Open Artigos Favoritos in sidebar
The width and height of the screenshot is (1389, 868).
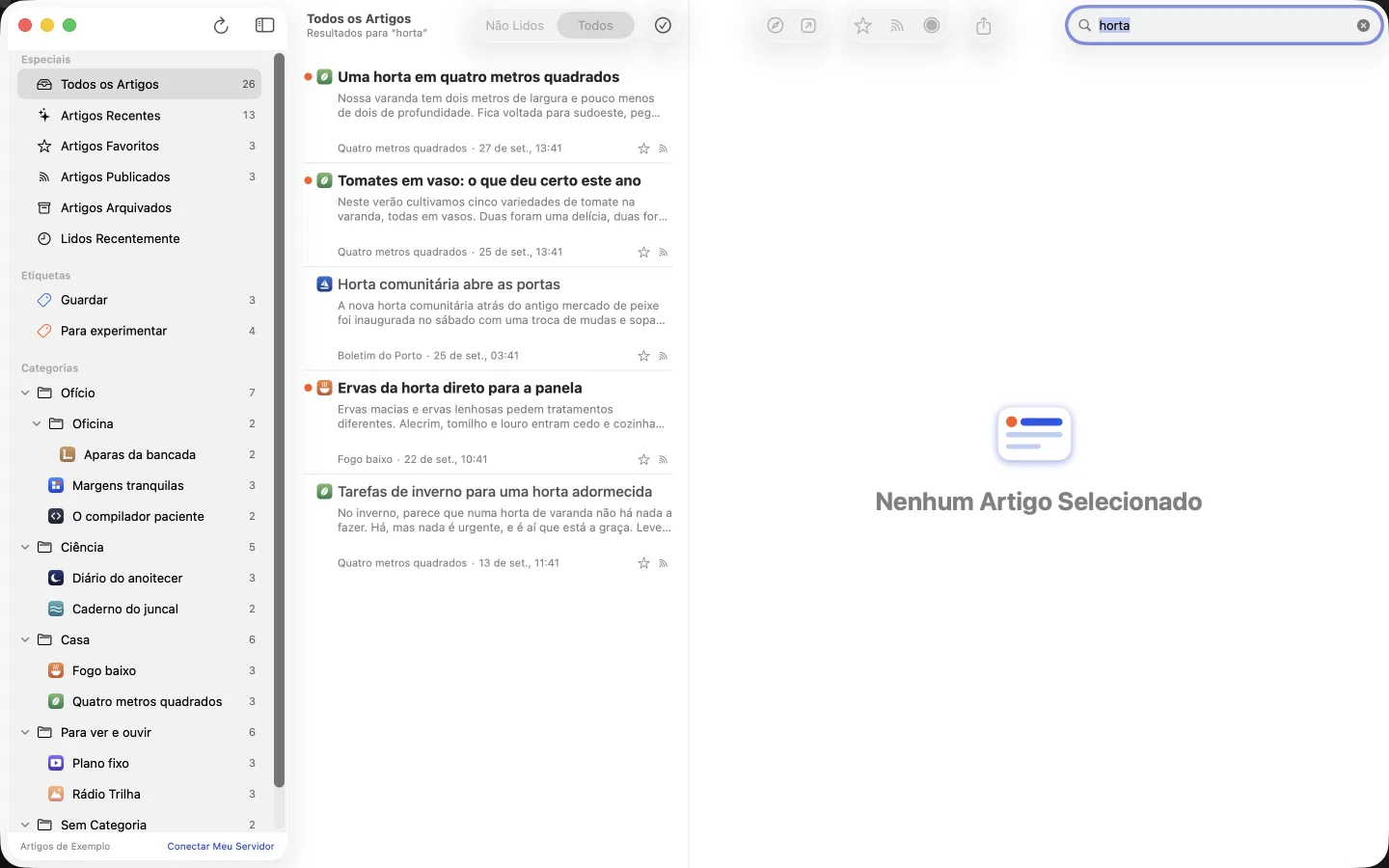coord(140,147)
